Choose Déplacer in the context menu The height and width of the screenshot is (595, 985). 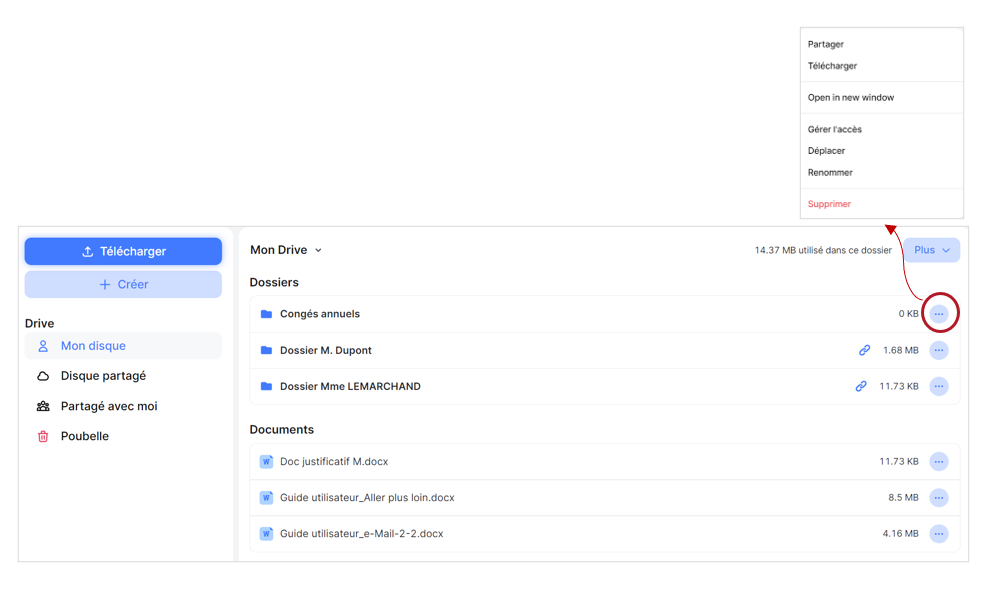(826, 151)
